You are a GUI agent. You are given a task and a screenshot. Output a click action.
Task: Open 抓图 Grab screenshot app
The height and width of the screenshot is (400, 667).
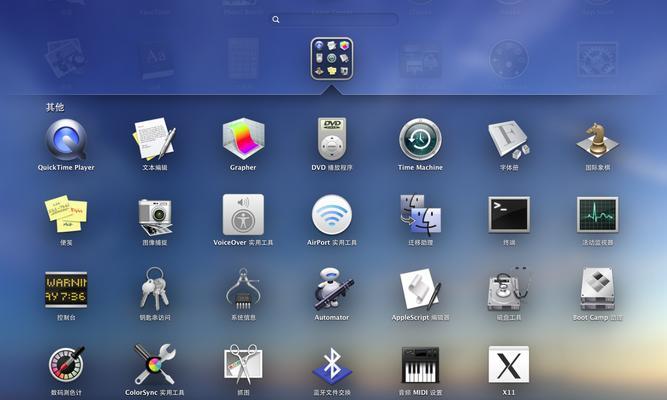(243, 364)
